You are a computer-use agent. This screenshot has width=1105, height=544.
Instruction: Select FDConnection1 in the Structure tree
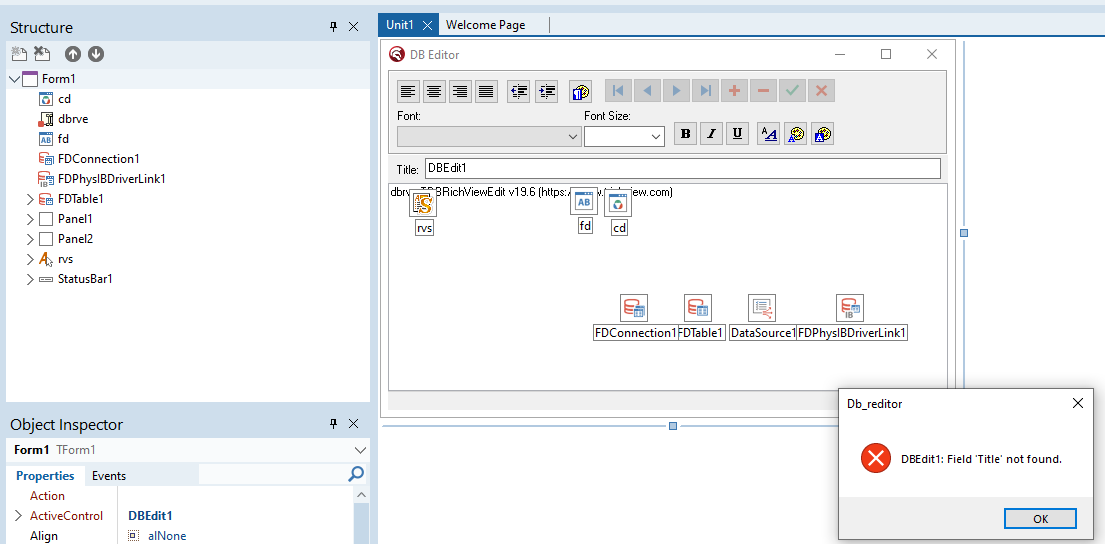[99, 159]
